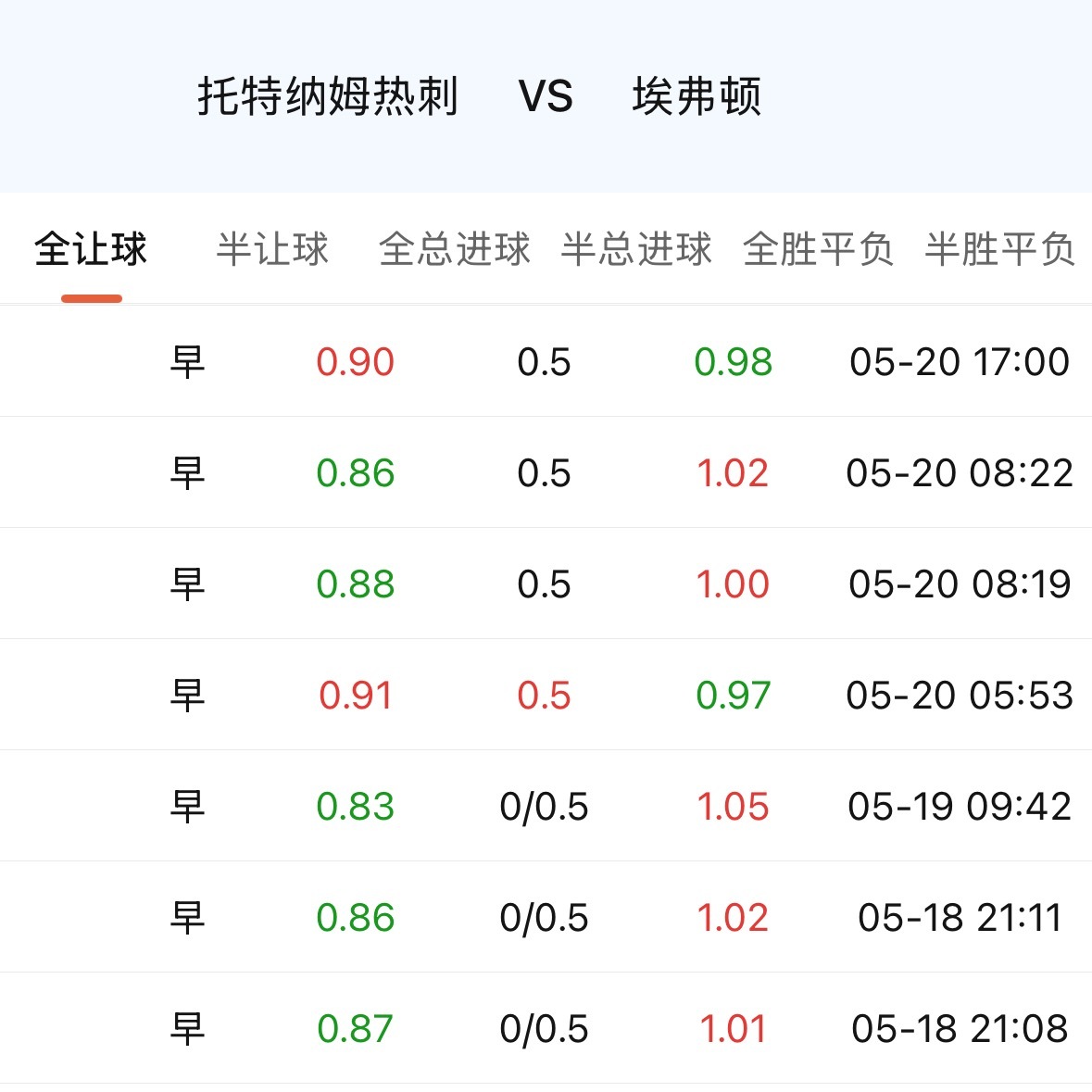Click 0/0.5 in the 05-18 21:08 row
1092x1092 pixels.
544,1029
